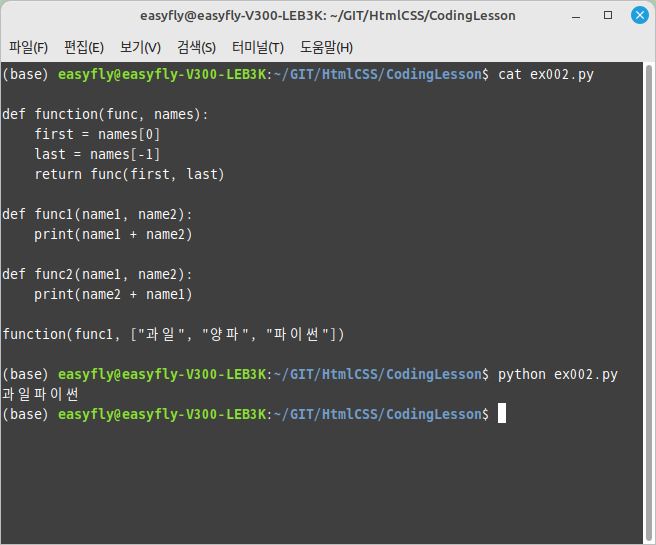Open the 보기(V) menu
Screen dimensions: 656x545
pyautogui.click(x=140, y=47)
